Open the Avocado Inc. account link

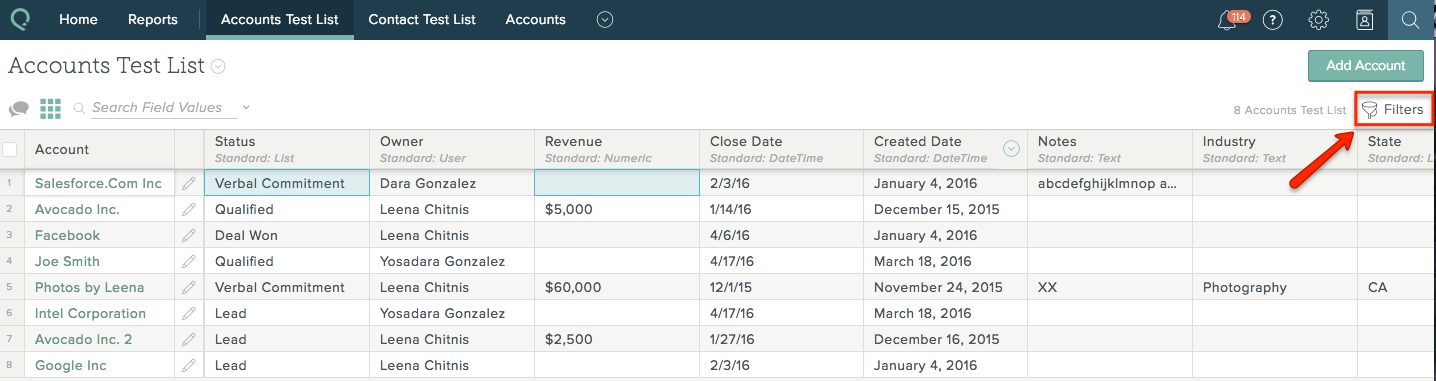(x=77, y=209)
